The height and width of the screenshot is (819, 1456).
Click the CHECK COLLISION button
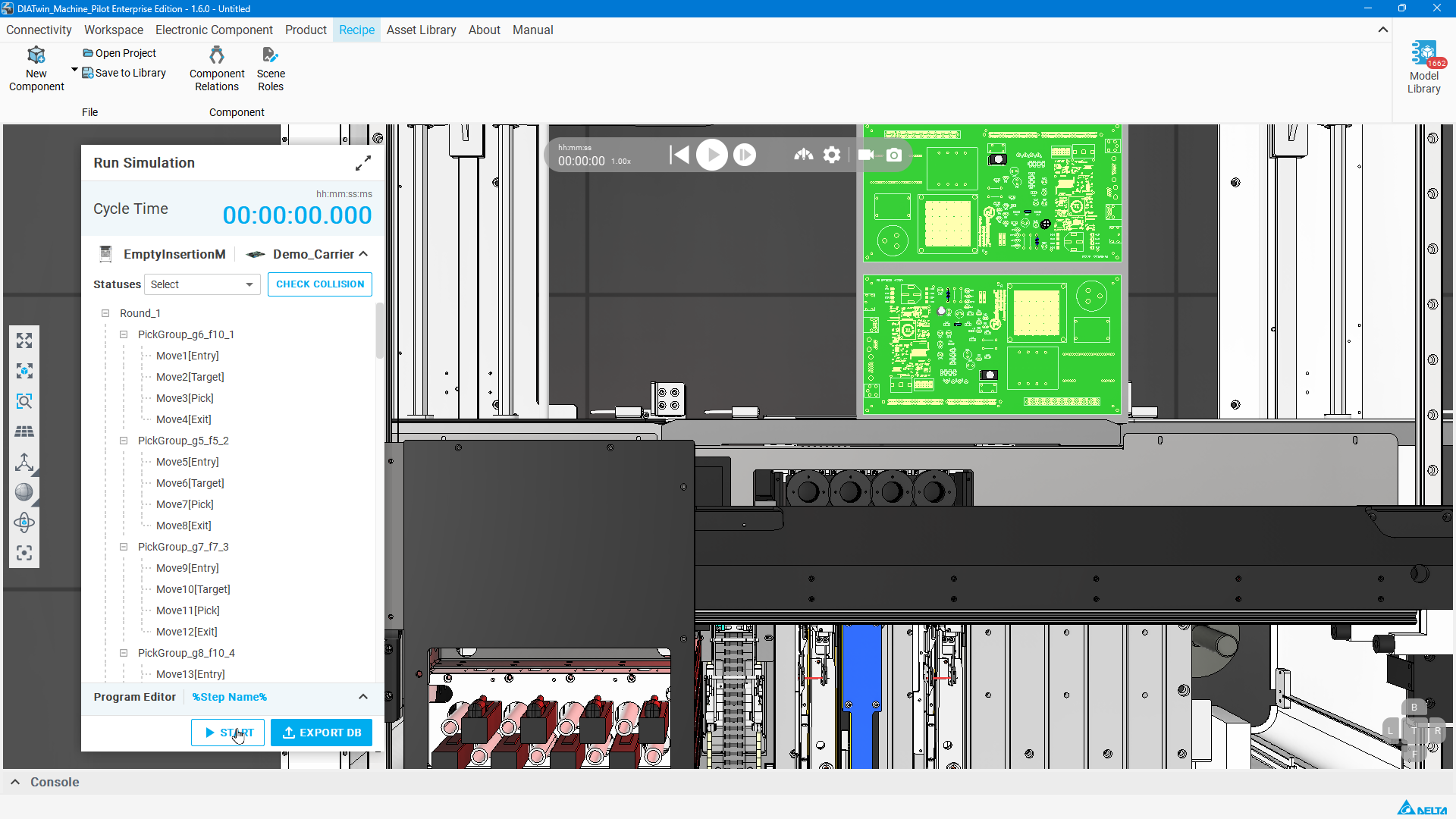(x=320, y=284)
